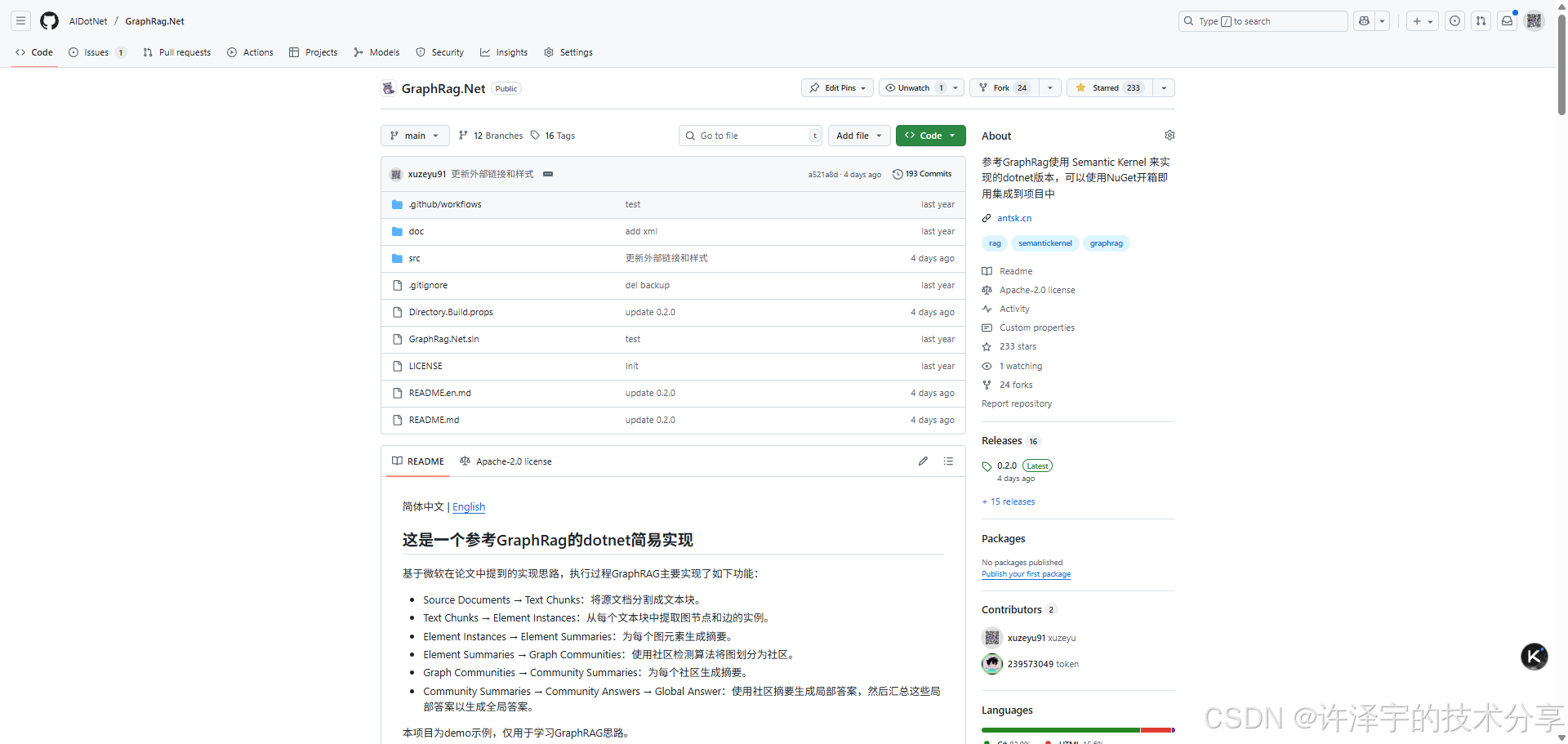The image size is (1568, 744).
Task: Switch to Apache-2.0 license tab
Action: pyautogui.click(x=506, y=461)
